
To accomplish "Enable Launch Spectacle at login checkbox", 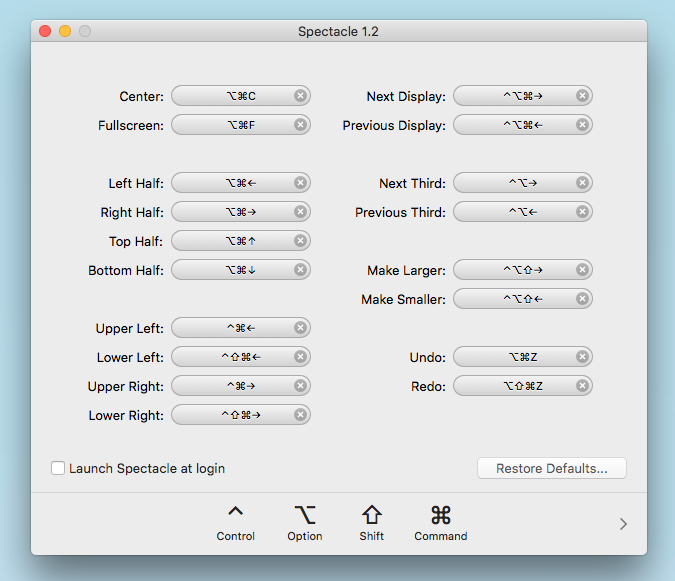I will point(58,468).
